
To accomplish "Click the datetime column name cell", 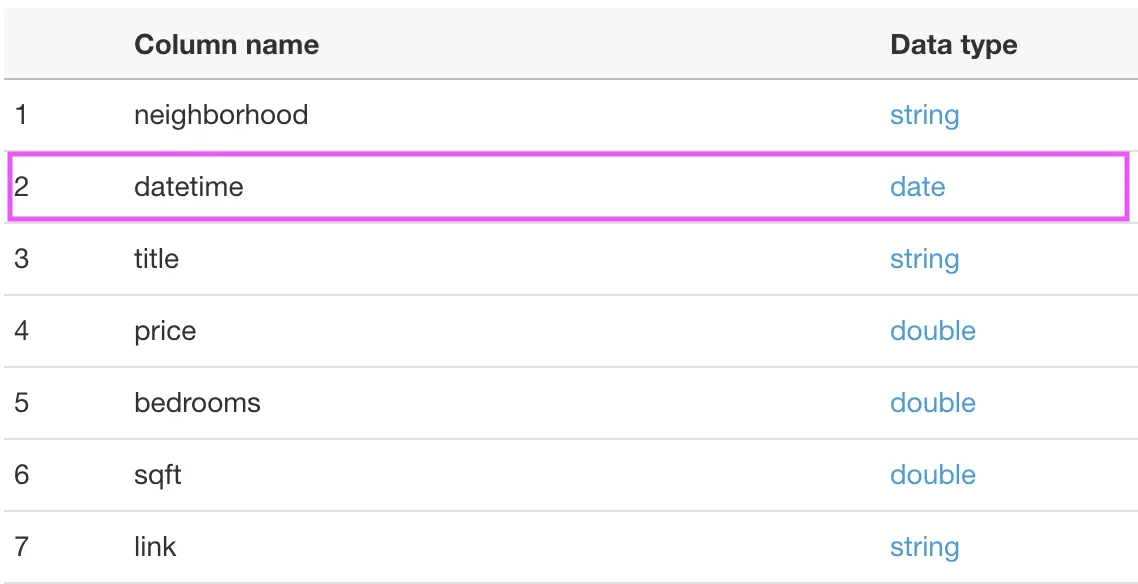I will 189,187.
